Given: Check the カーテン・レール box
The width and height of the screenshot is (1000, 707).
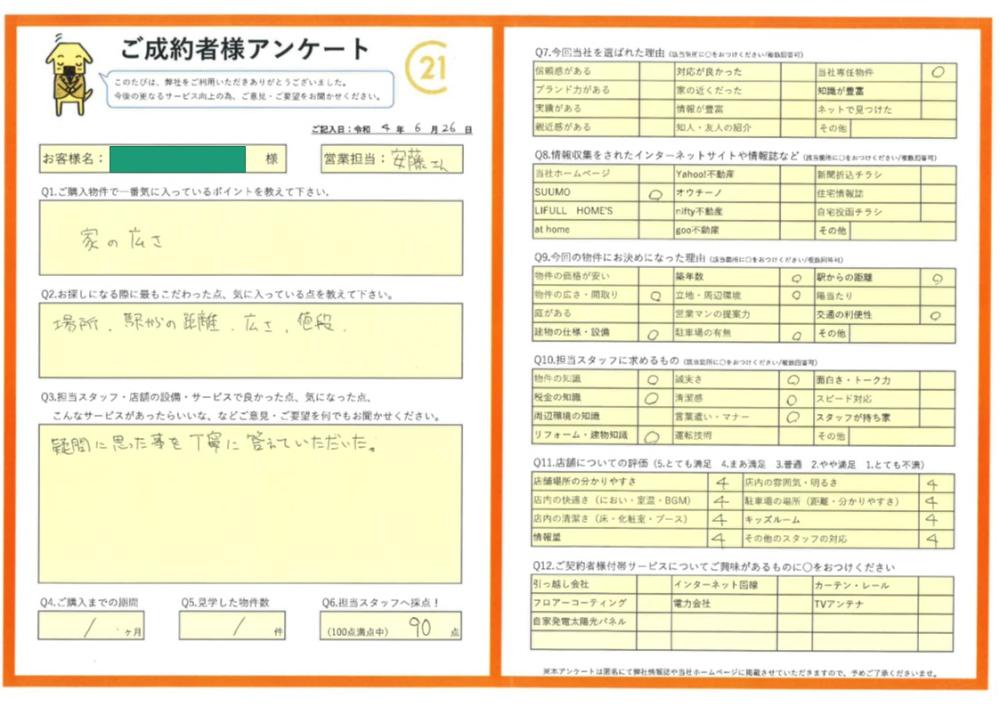Looking at the screenshot, I should pos(936,586).
